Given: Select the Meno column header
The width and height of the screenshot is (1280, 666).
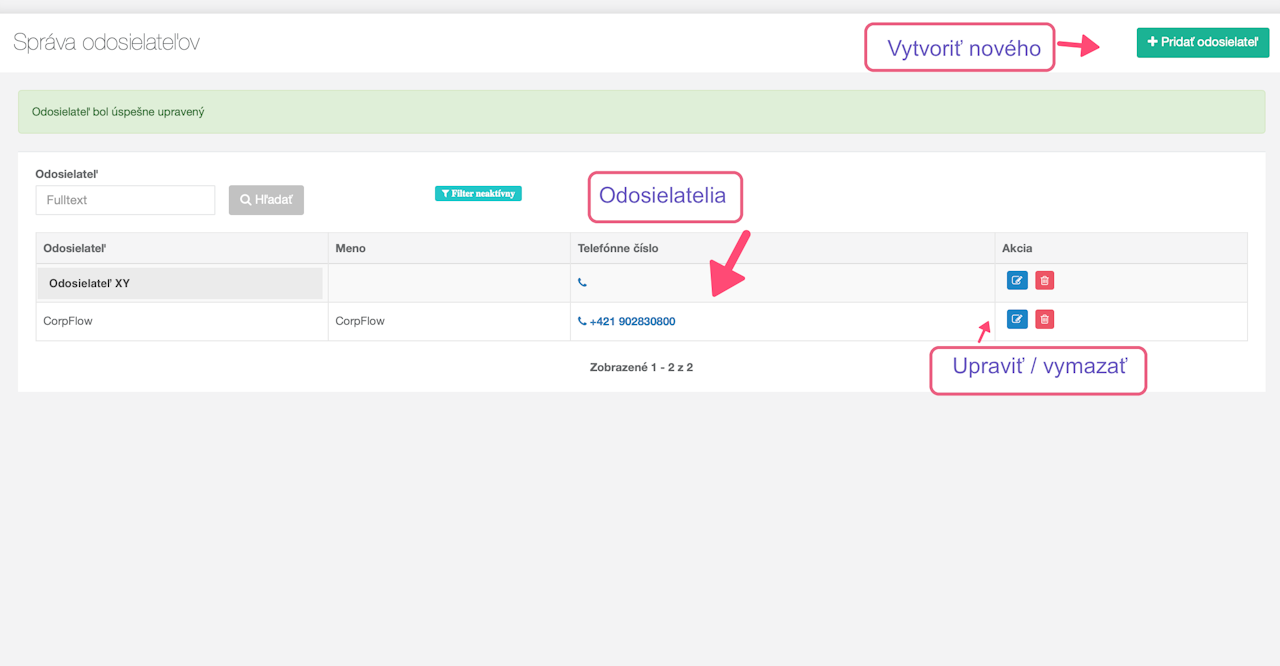Looking at the screenshot, I should click(350, 248).
